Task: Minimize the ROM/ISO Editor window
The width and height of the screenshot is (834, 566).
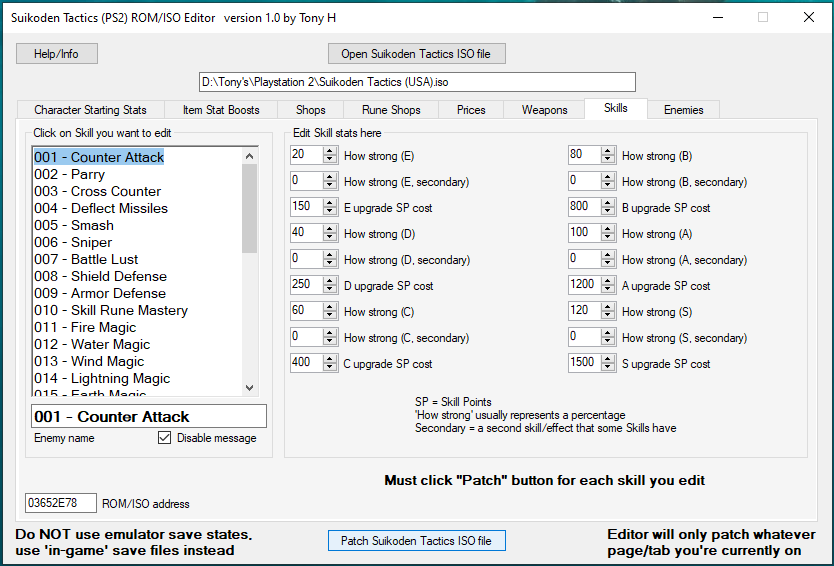Action: (x=718, y=18)
